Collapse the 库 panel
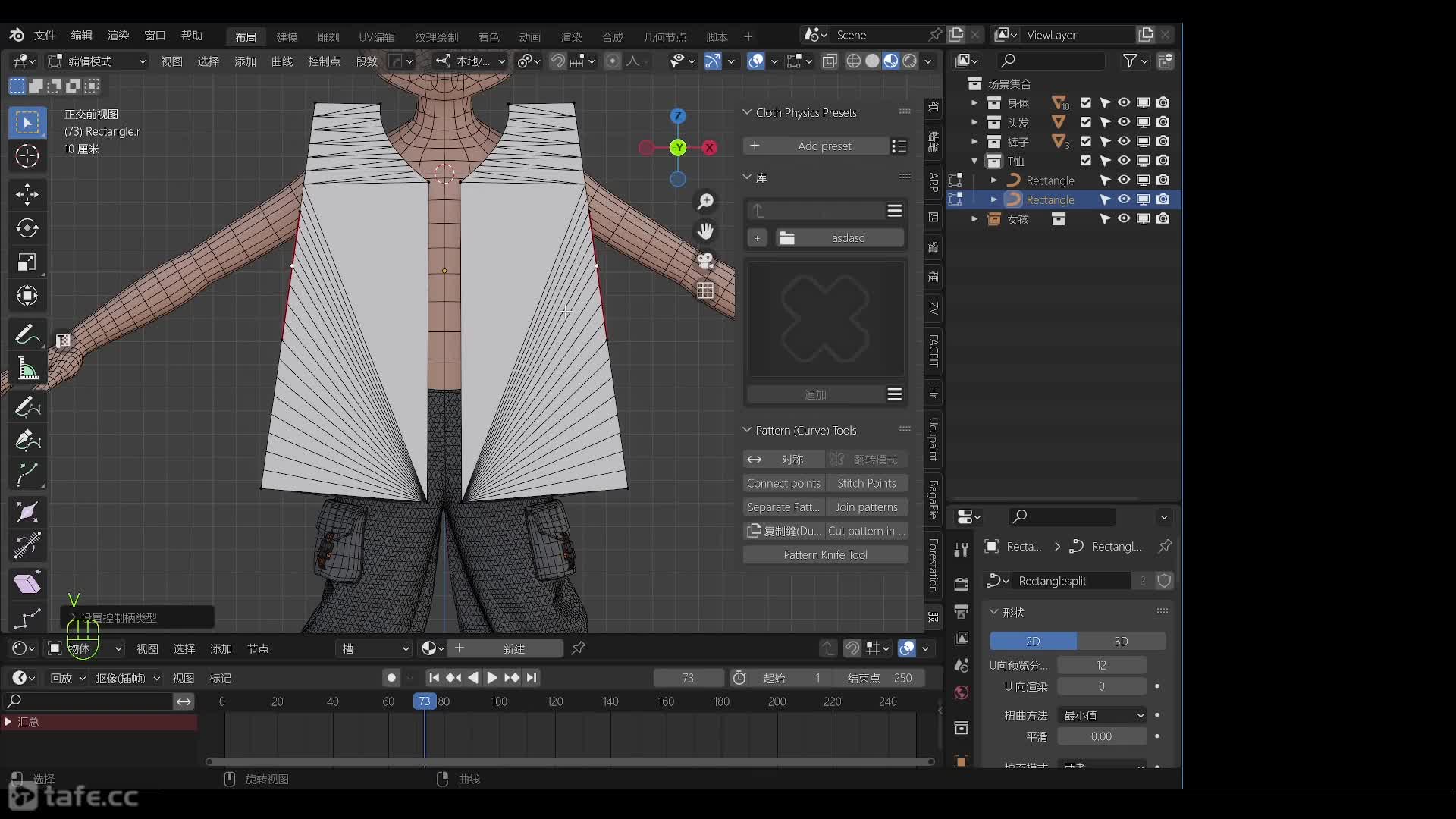The height and width of the screenshot is (819, 1456). tap(747, 177)
